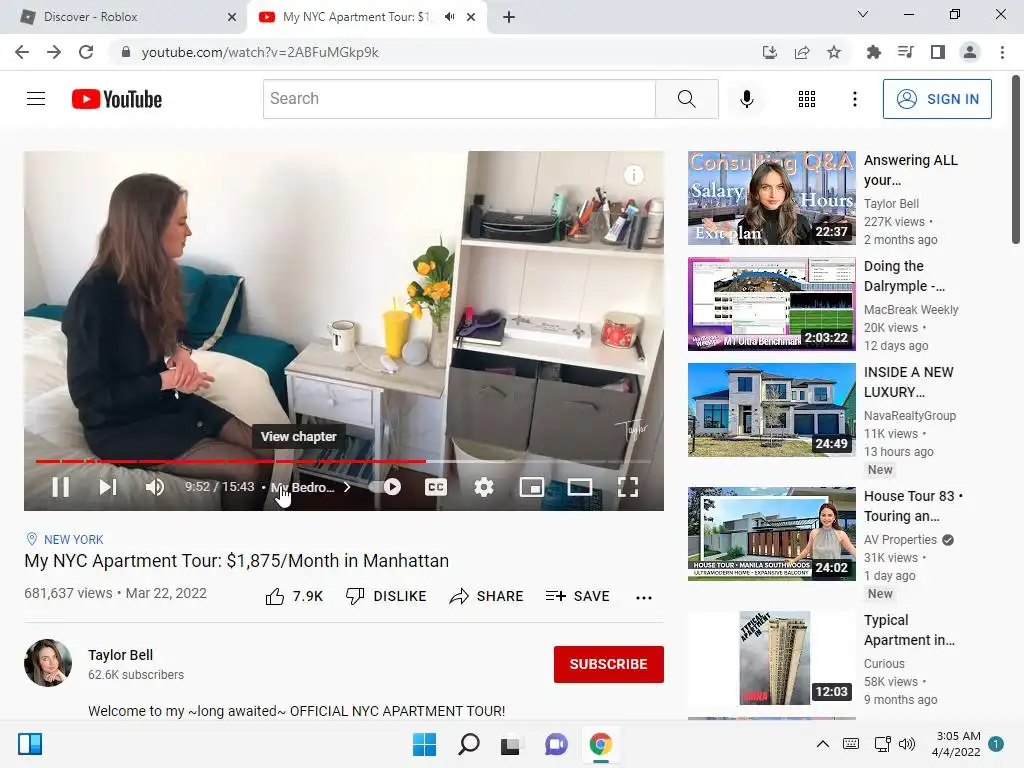Open House Tour 83 video title
The image size is (1024, 768).
coord(913,506)
